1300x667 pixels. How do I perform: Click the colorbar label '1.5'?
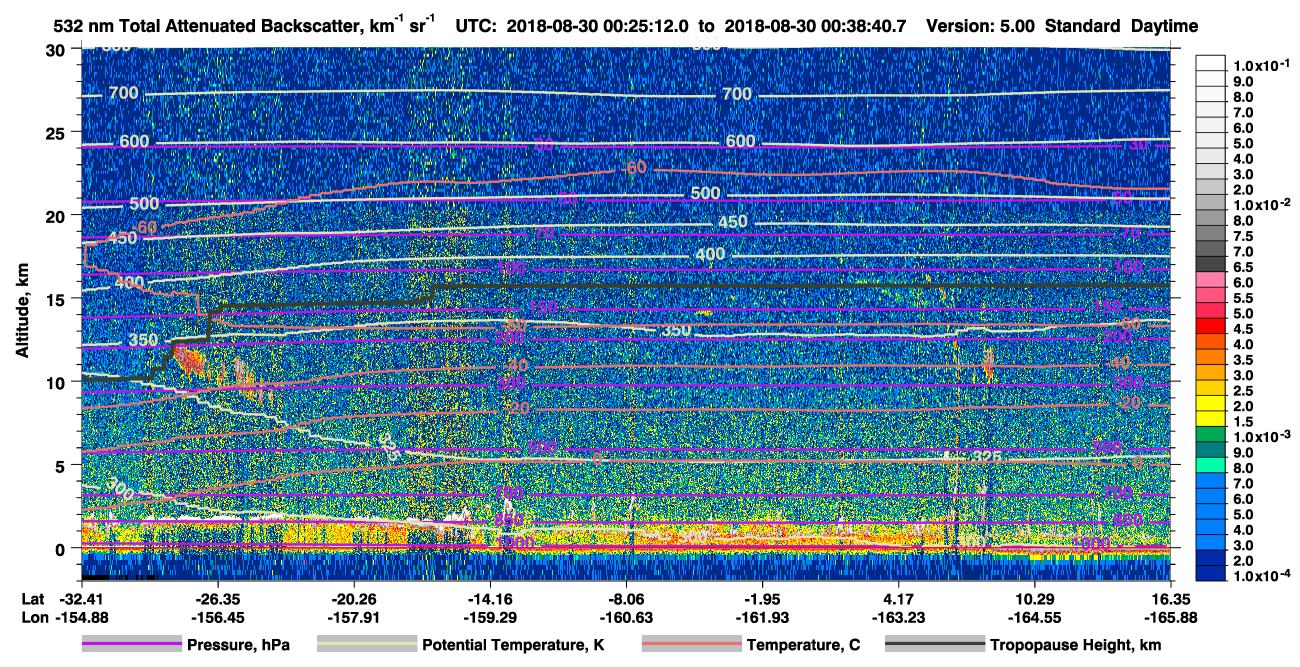click(x=1243, y=421)
